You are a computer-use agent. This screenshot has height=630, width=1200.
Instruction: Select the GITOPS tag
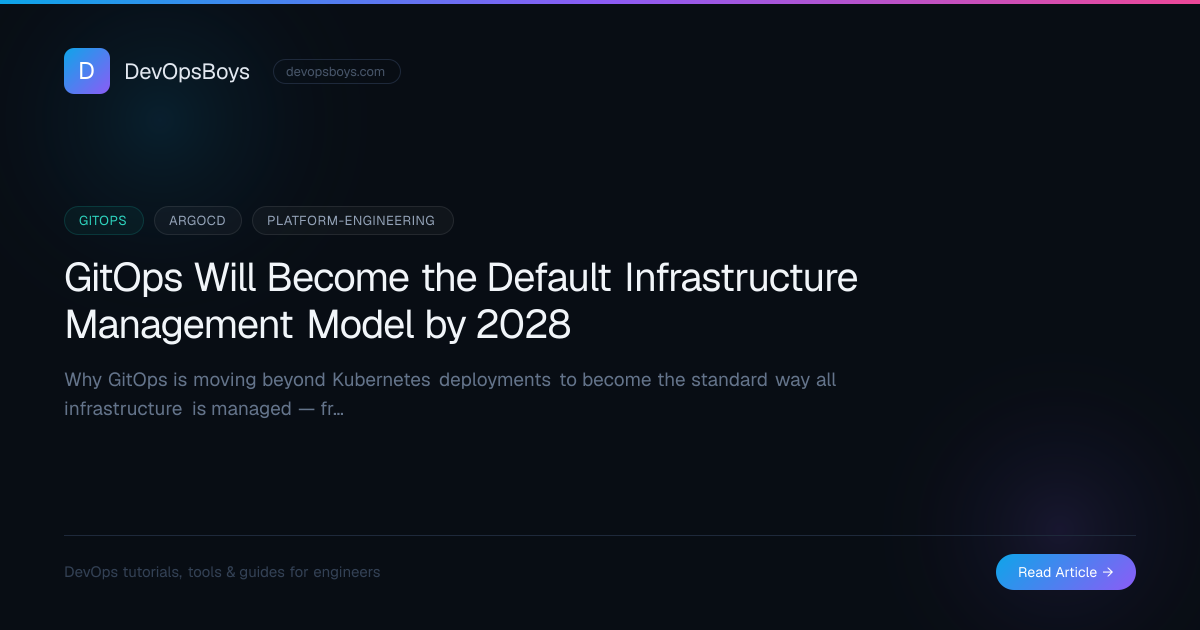tap(104, 220)
